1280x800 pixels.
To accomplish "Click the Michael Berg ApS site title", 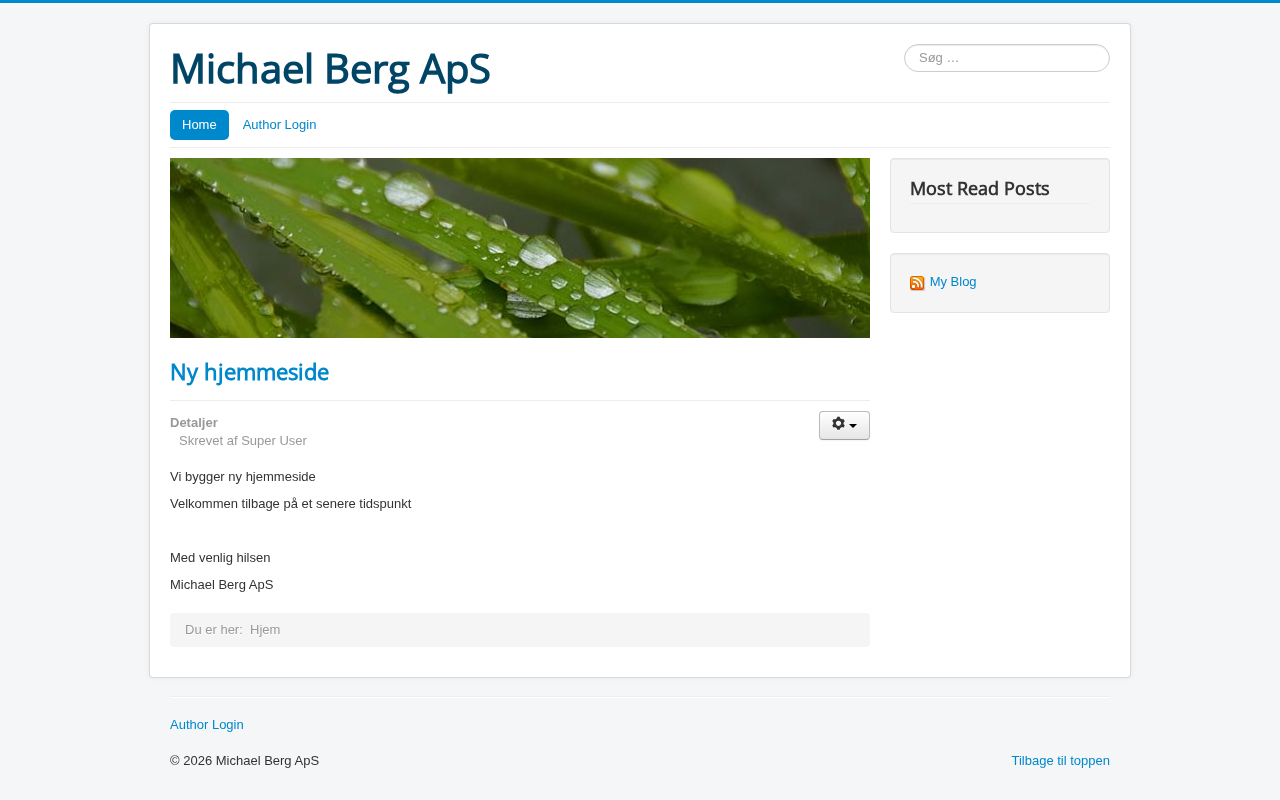I will (x=330, y=69).
